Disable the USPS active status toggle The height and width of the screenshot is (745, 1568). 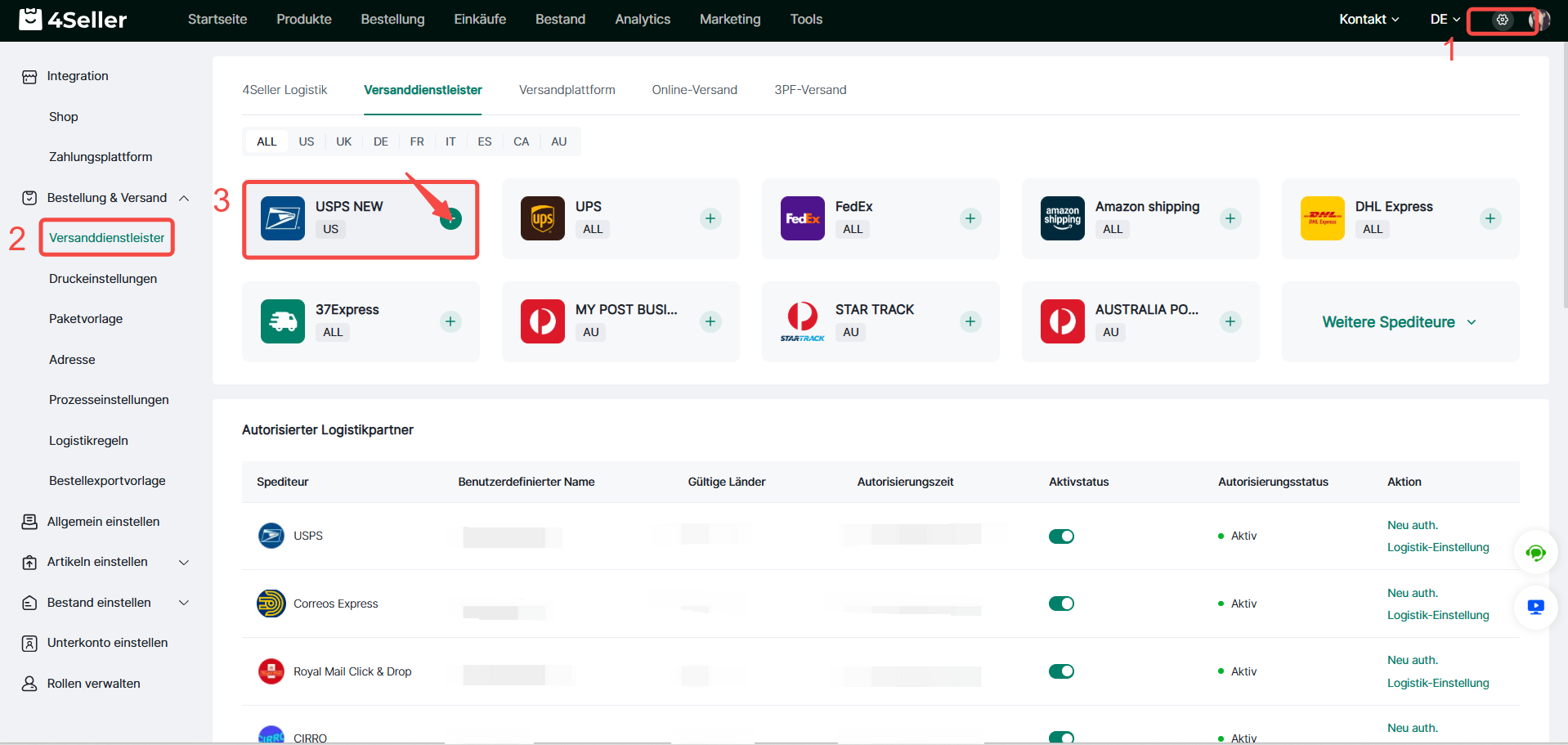[x=1061, y=536]
